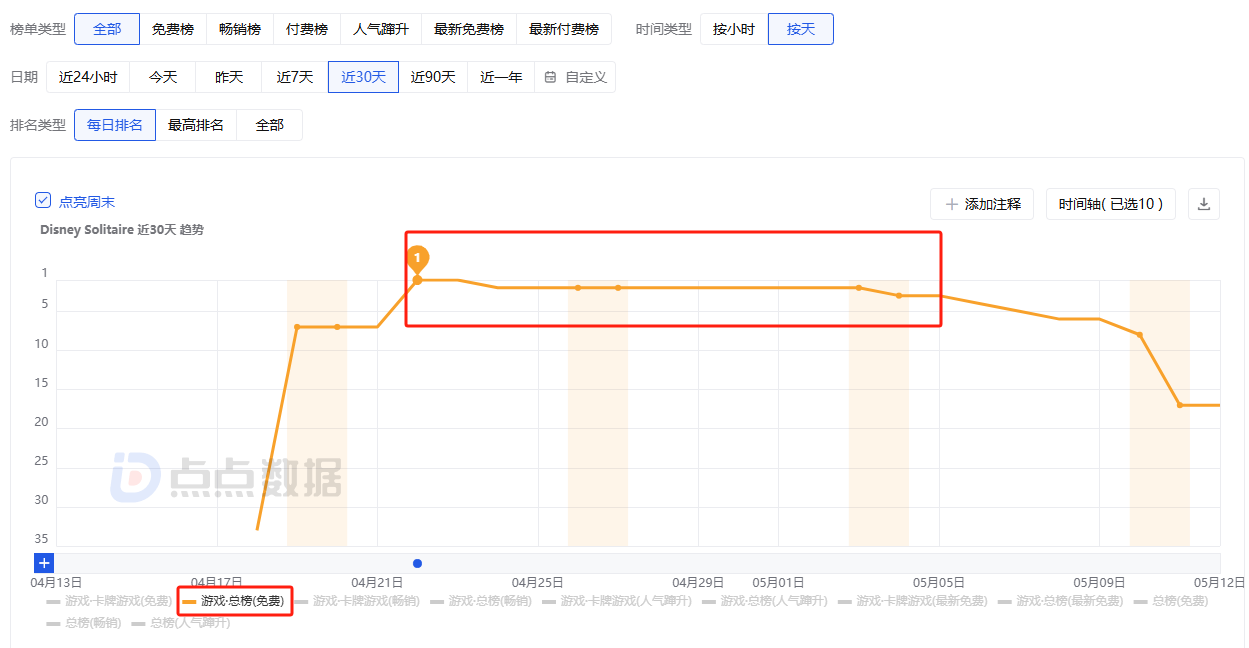Select the 近7天 date range
This screenshot has width=1249, height=648.
coord(294,77)
